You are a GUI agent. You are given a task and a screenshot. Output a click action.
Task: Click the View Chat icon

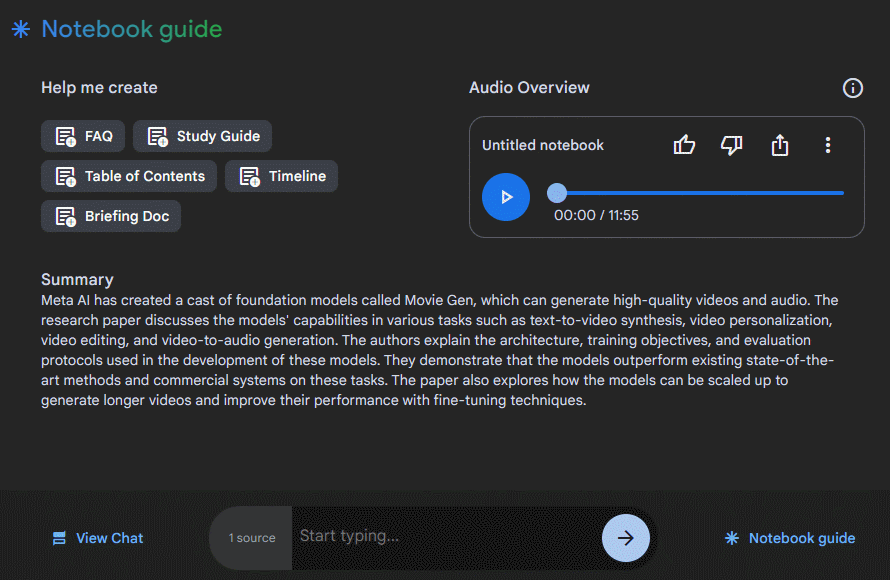(x=60, y=538)
